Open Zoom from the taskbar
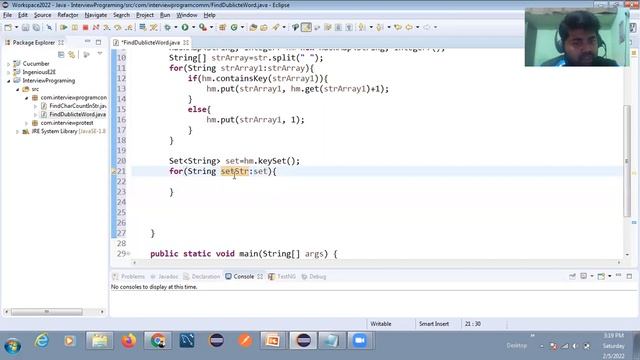Viewport: 640px width, 360px height. pyautogui.click(x=360, y=340)
